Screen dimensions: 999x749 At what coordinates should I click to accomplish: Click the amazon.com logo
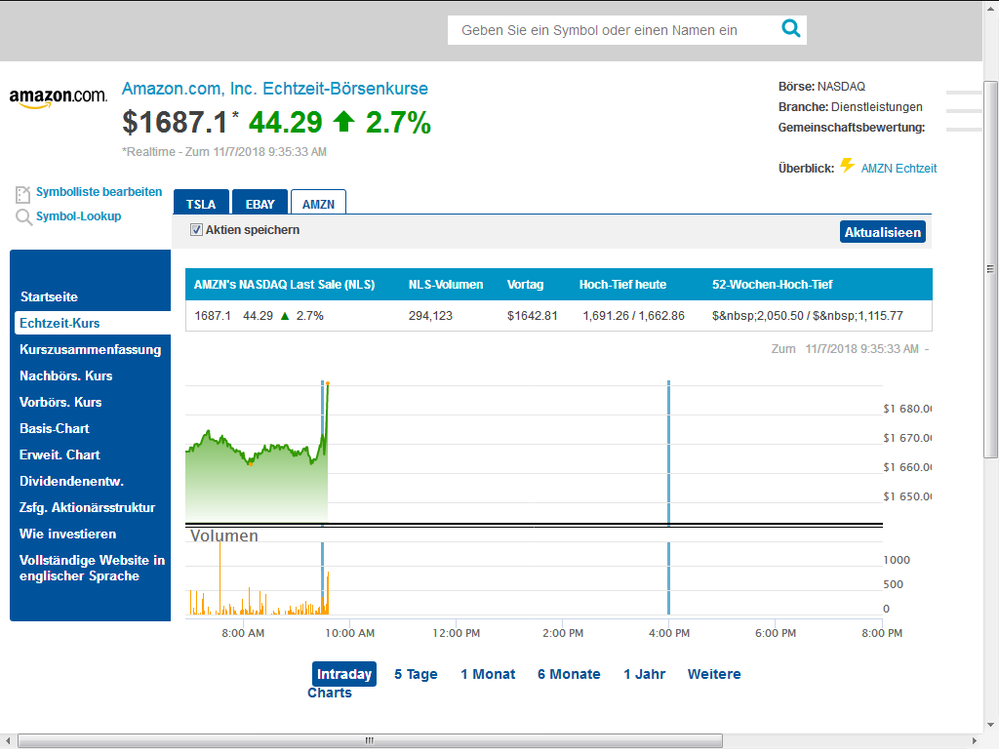58,95
